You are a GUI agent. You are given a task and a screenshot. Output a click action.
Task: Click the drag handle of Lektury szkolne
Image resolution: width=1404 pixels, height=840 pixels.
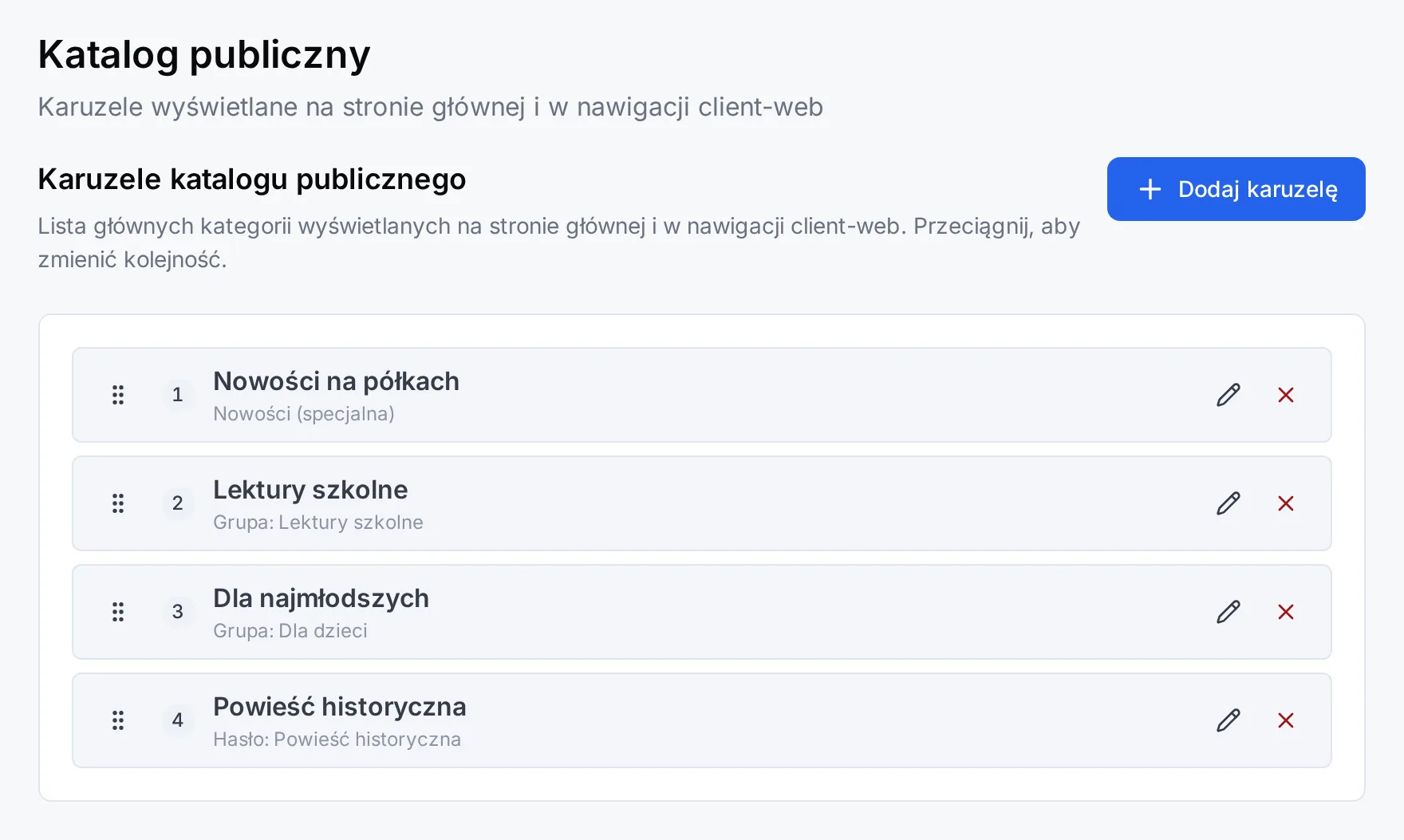[118, 503]
